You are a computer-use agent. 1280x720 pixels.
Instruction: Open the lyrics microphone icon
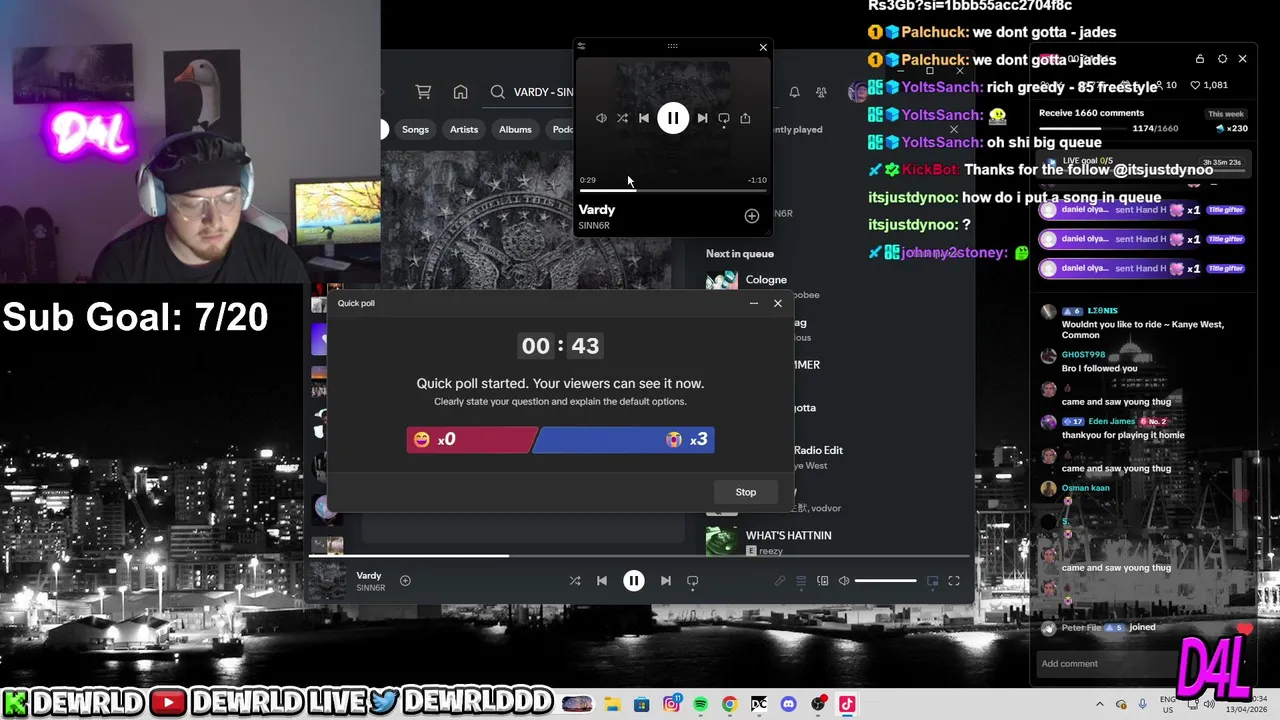pyautogui.click(x=779, y=581)
